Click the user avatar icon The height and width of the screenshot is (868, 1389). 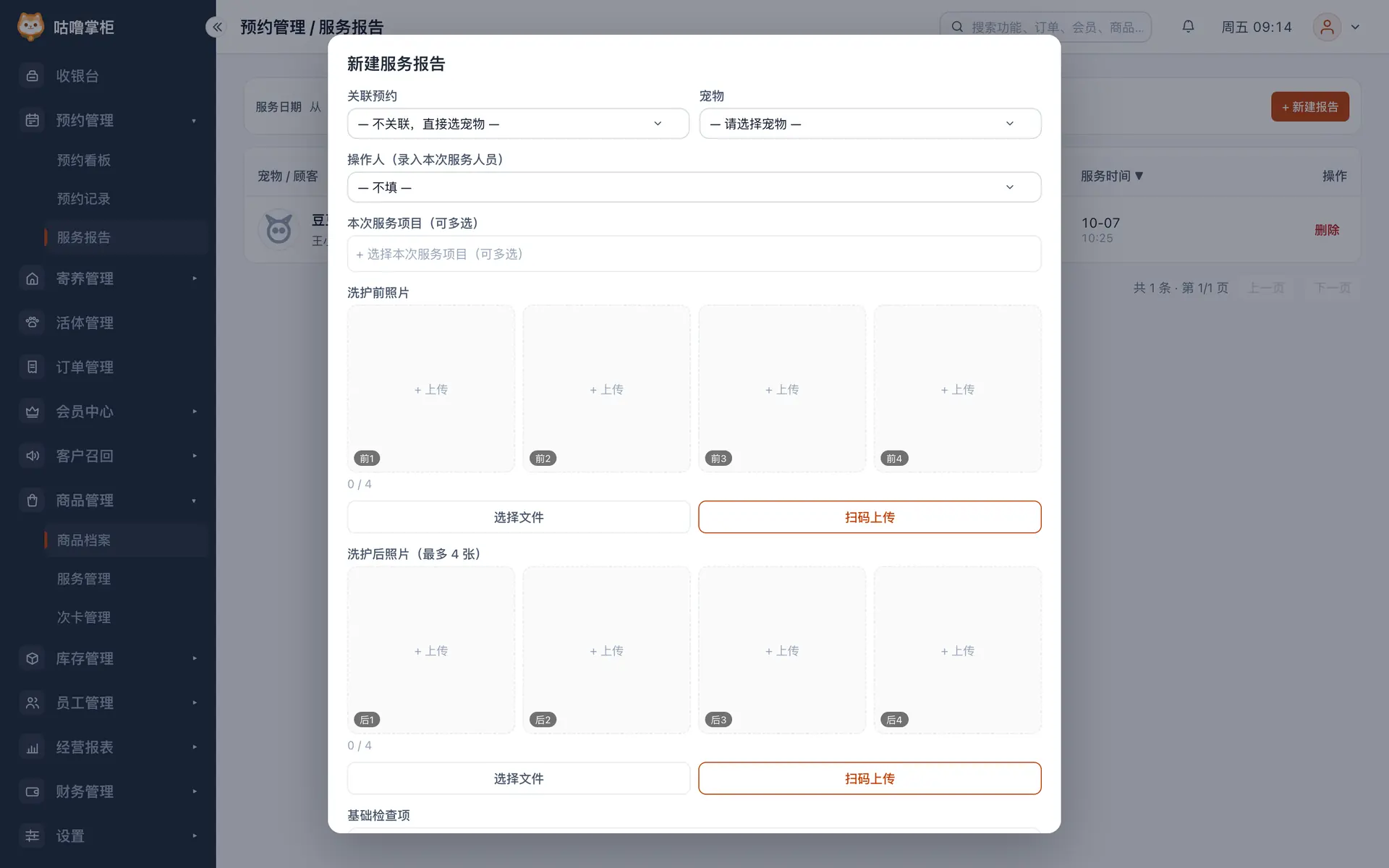click(1327, 27)
